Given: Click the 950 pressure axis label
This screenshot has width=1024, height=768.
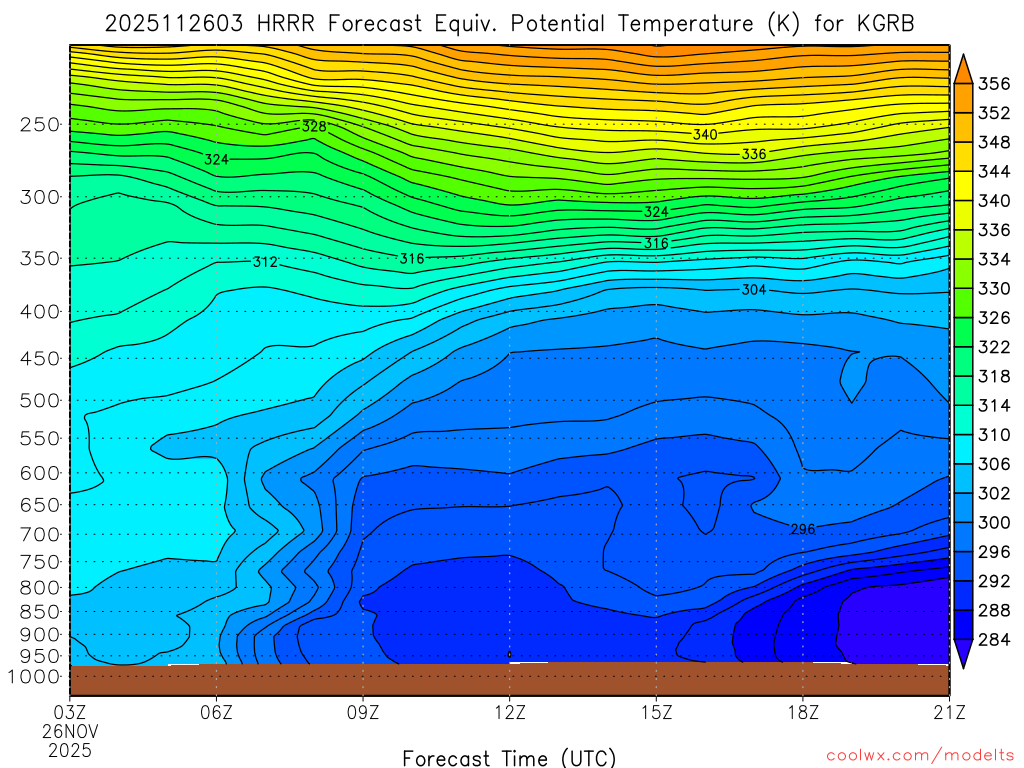Looking at the screenshot, I should pos(40,656).
